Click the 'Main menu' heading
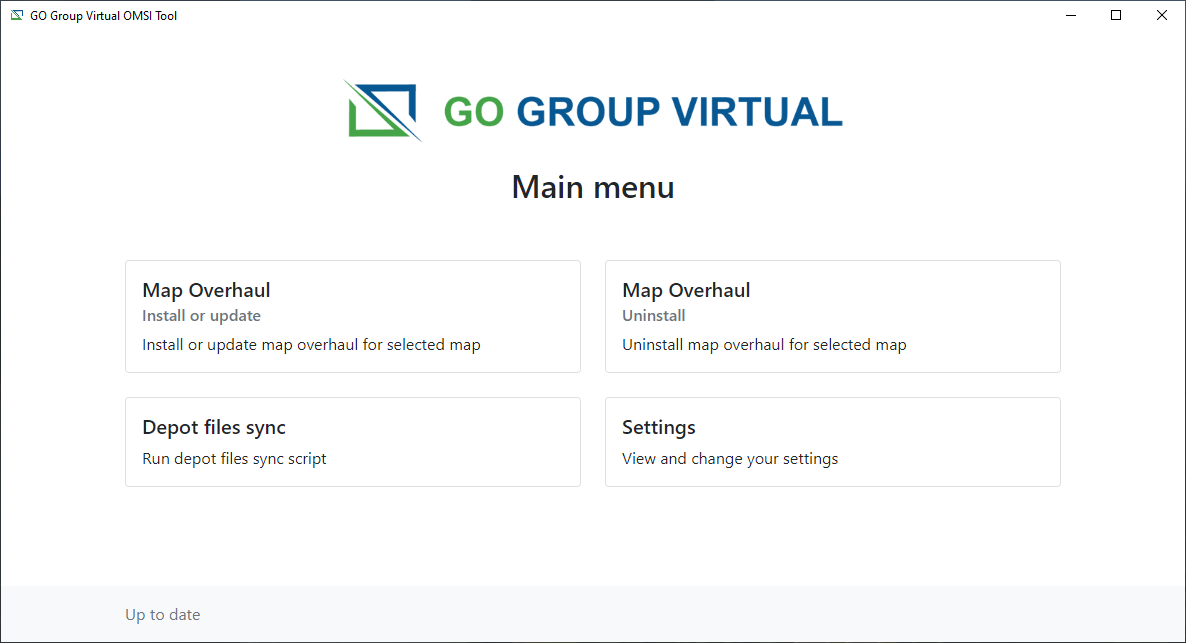Screen dimensions: 1186x643 [593, 187]
